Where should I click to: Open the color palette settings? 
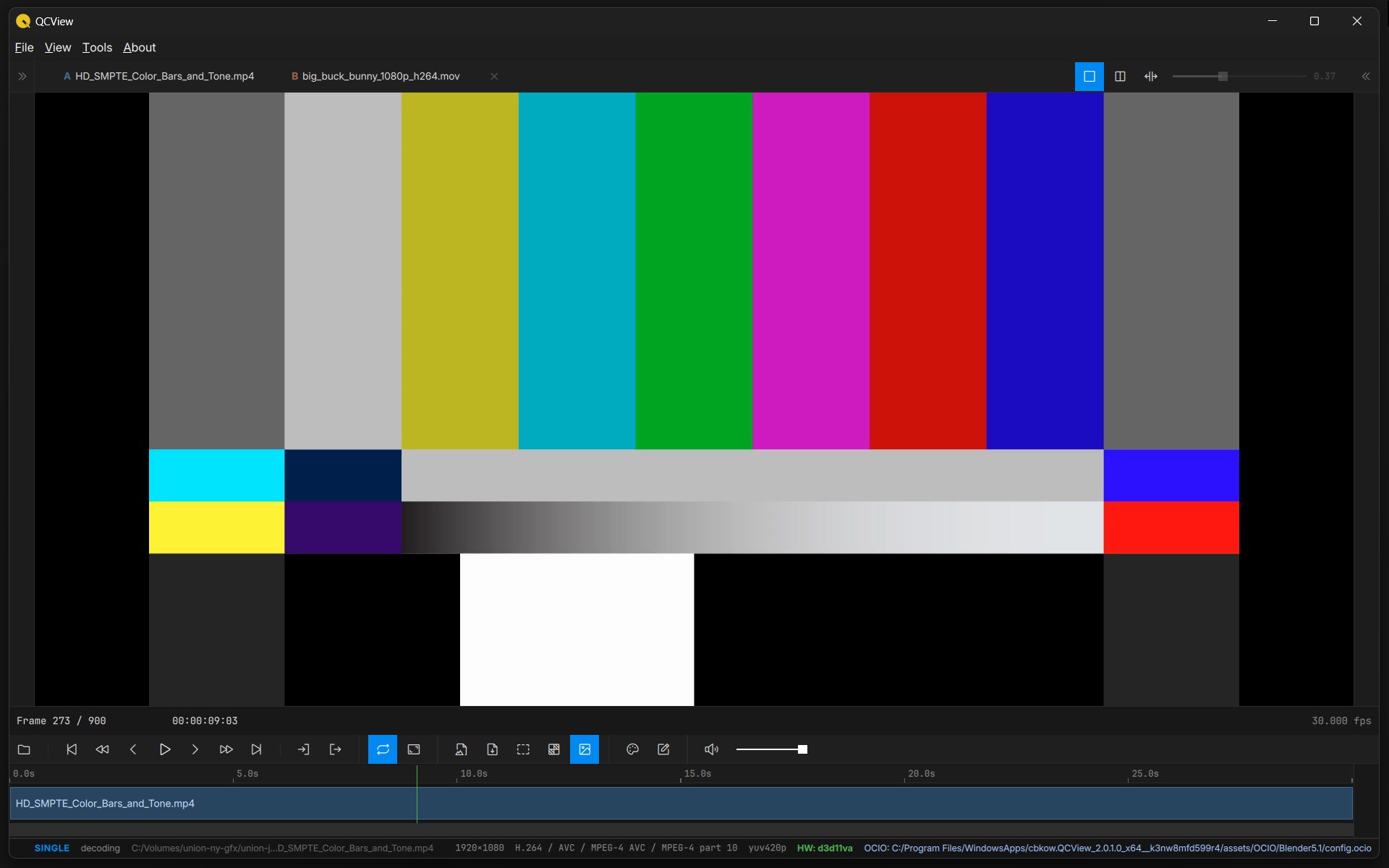[x=632, y=749]
